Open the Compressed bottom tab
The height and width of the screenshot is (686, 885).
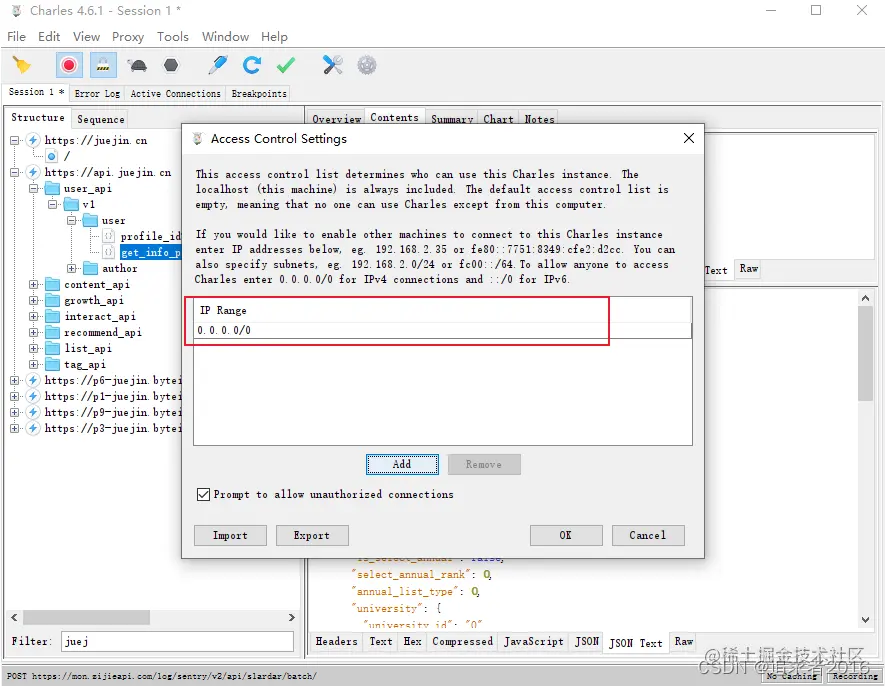pos(462,641)
